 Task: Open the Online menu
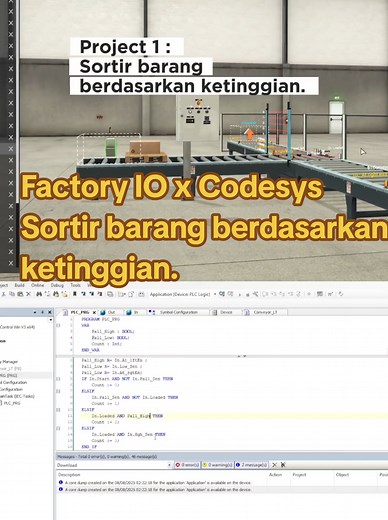coord(38,285)
